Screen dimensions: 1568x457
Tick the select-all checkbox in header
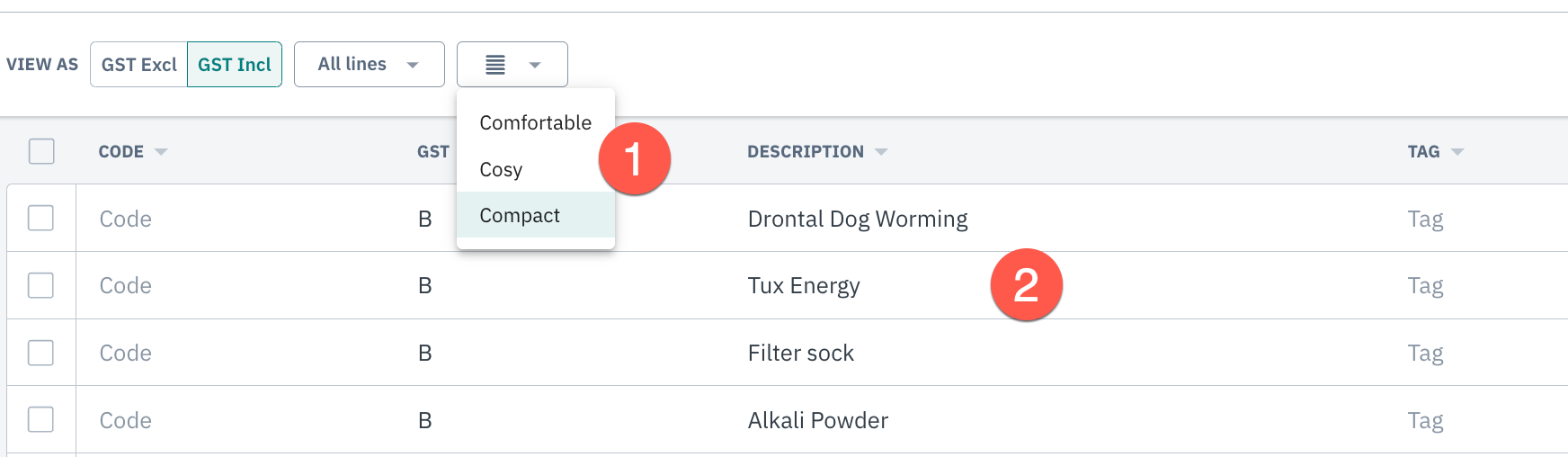pyautogui.click(x=41, y=151)
